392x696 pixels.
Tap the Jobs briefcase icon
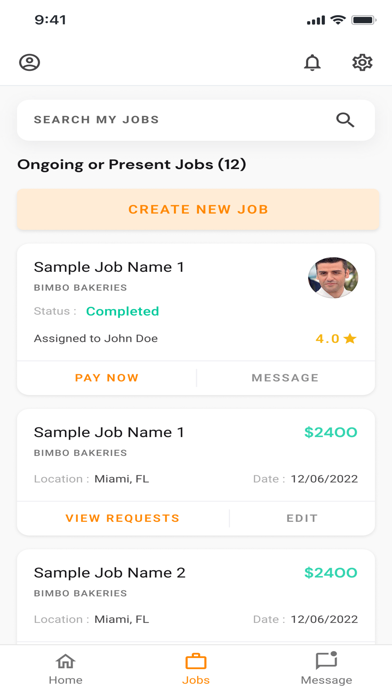196,661
